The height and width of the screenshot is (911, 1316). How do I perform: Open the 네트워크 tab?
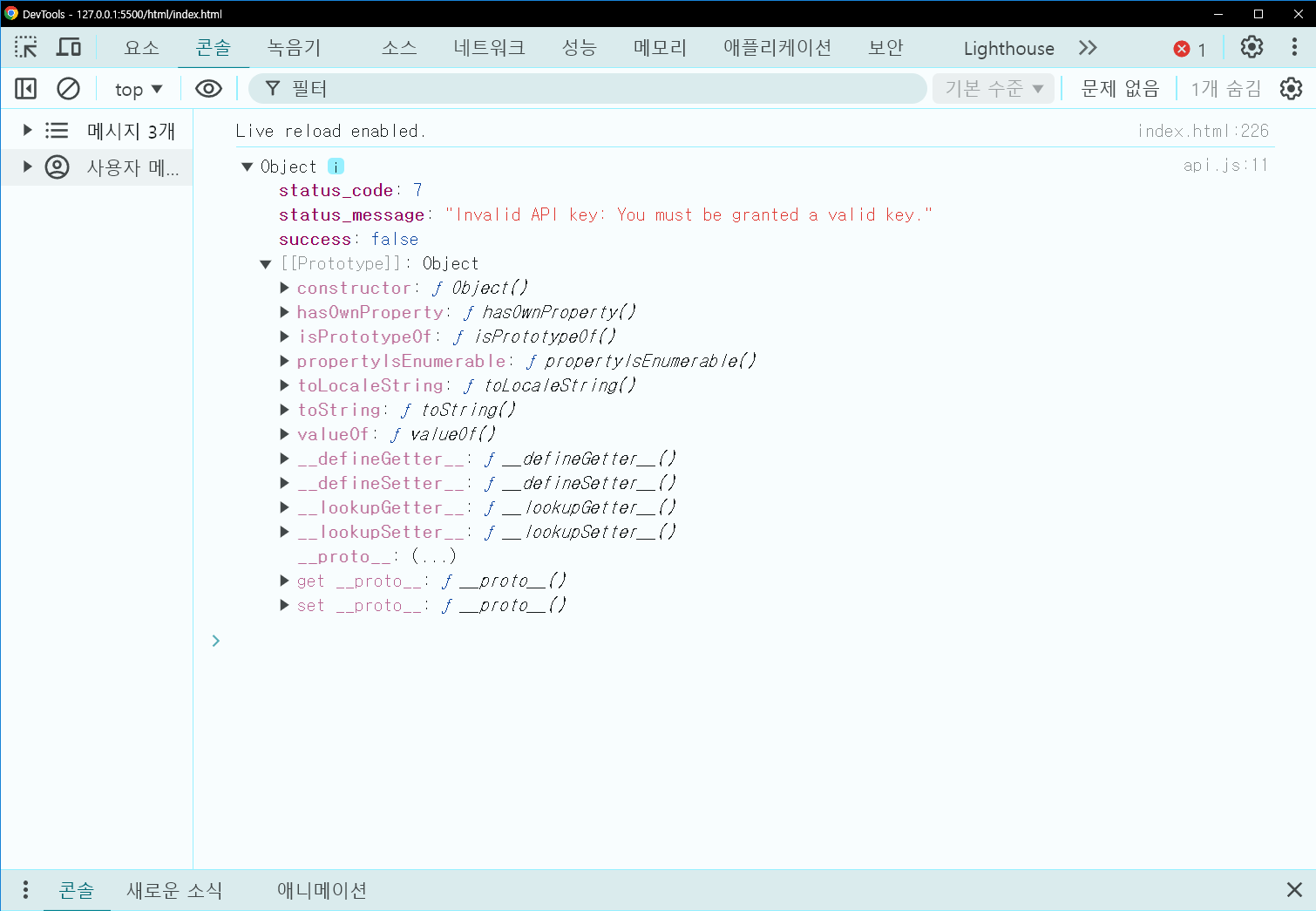point(489,48)
